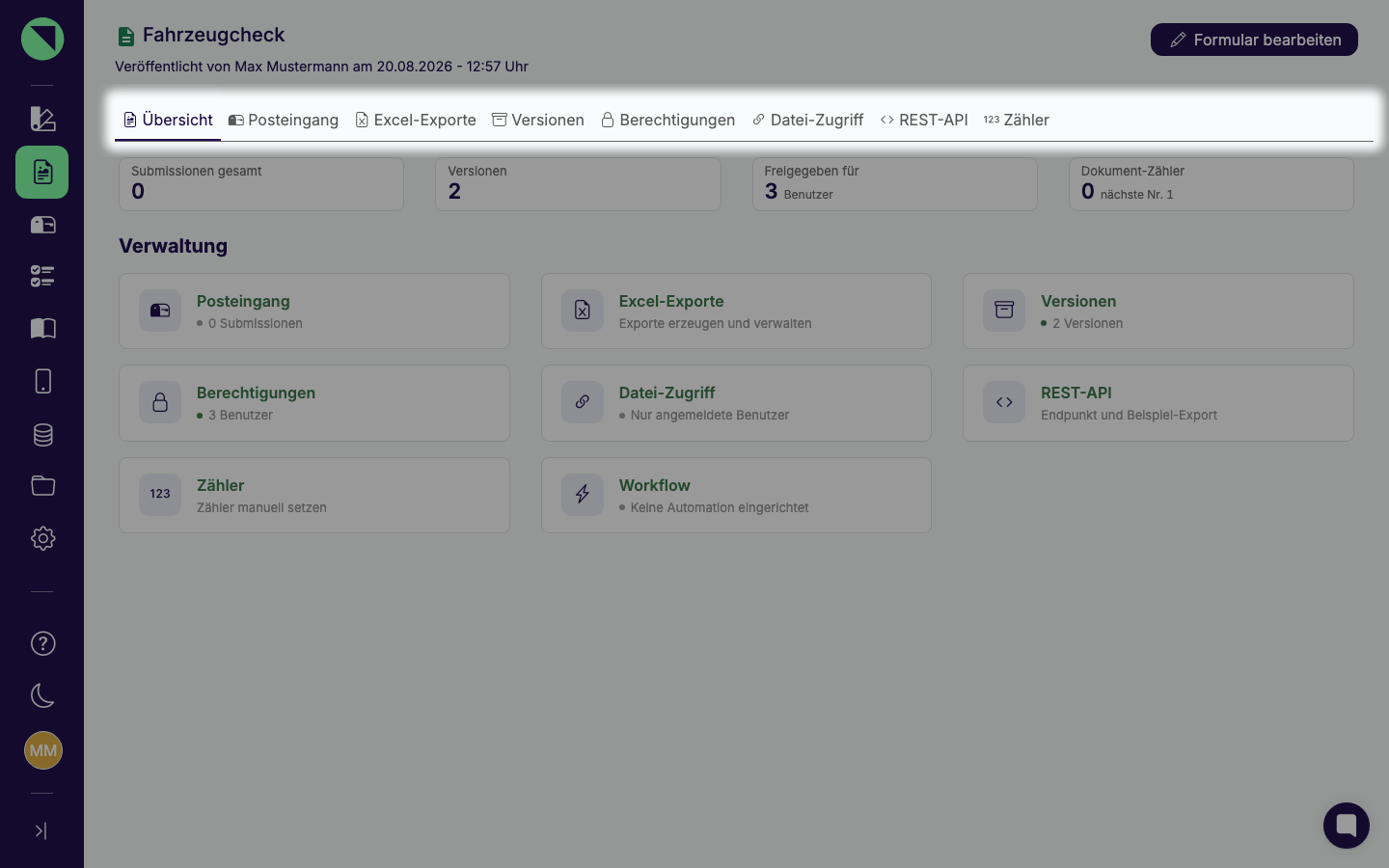
Task: Open the Excel-Exporte card link
Action: pos(736,312)
